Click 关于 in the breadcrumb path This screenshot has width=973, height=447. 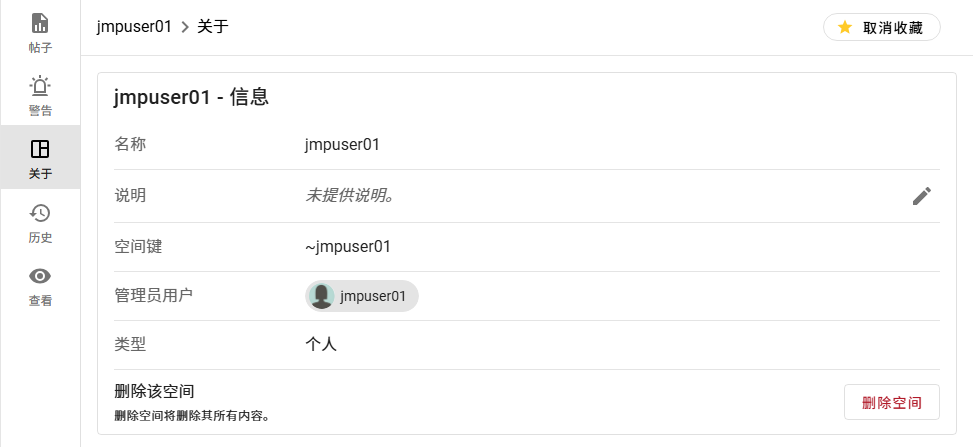click(213, 27)
